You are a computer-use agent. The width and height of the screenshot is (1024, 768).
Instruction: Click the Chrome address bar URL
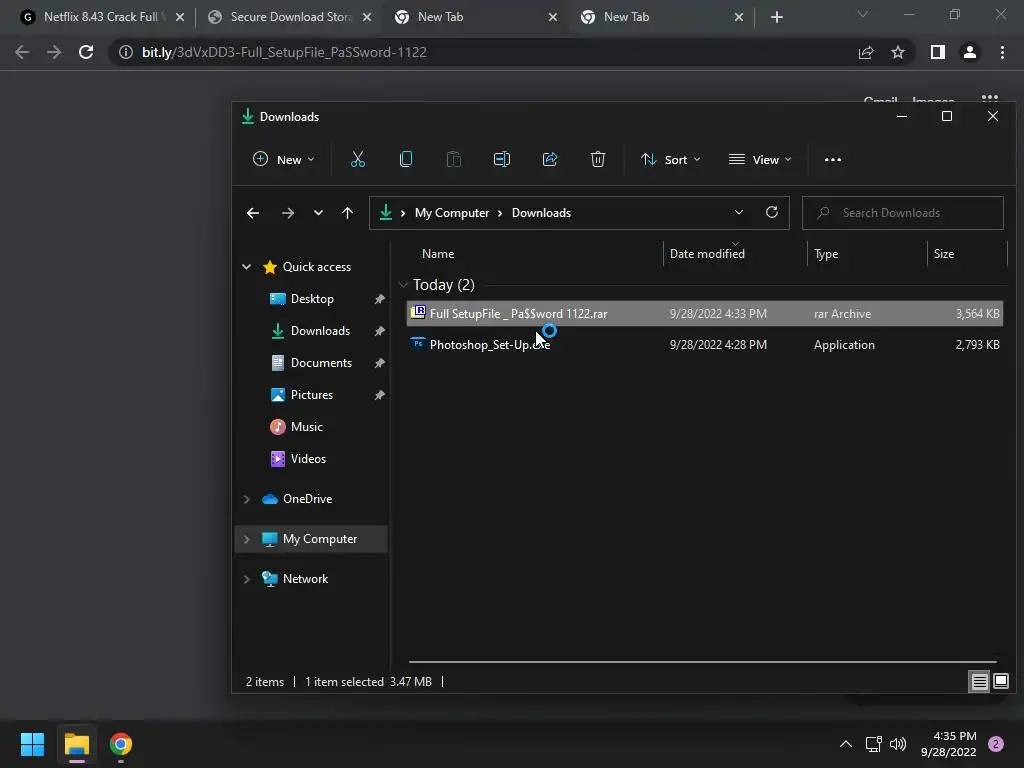coord(284,52)
